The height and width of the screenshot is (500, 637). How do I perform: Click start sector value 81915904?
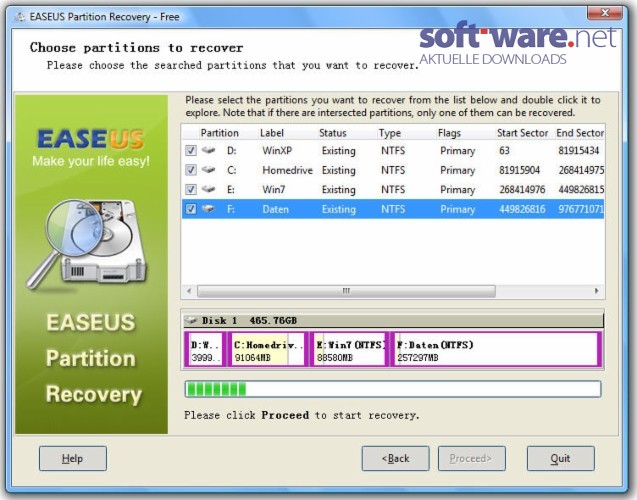(520, 170)
